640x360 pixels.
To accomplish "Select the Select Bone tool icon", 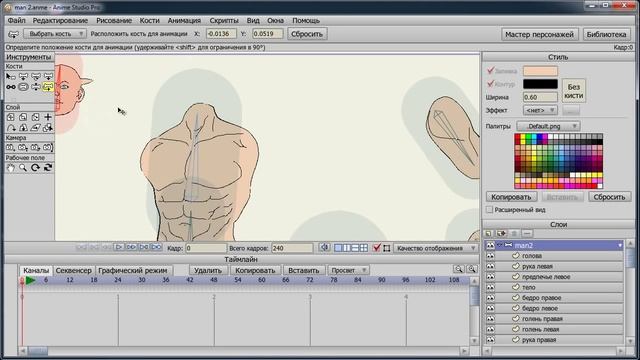I will point(11,76).
